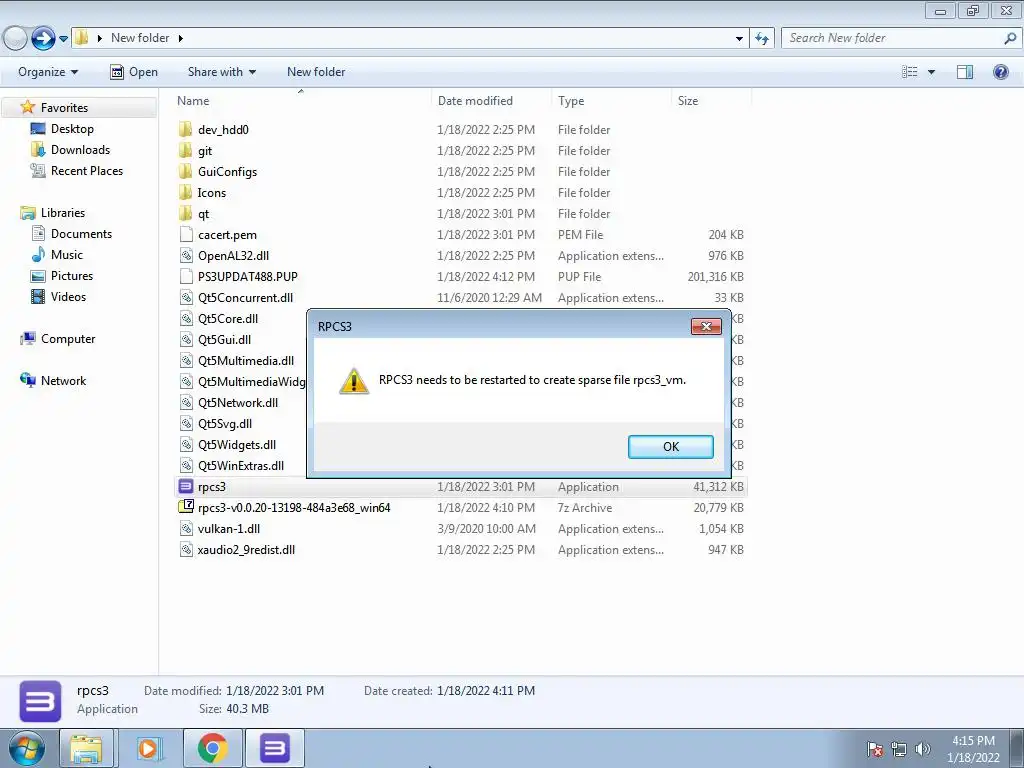Select Qt5Multimedia.dll file
Viewport: 1024px width, 768px height.
[x=246, y=360]
